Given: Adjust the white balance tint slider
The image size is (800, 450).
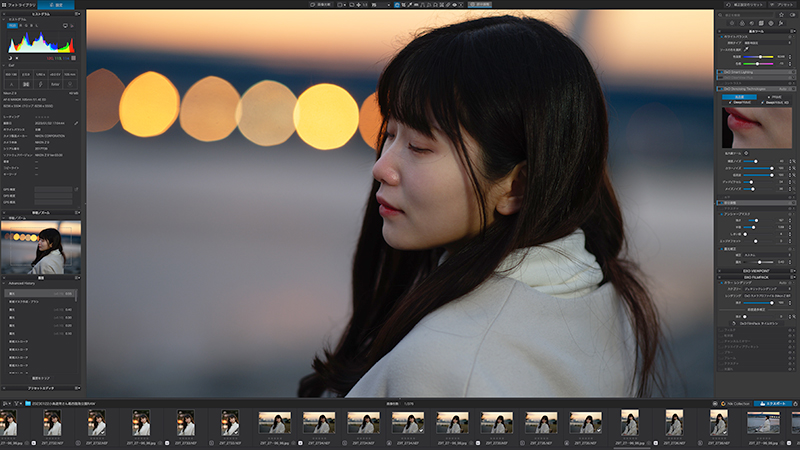Looking at the screenshot, I should (x=758, y=64).
